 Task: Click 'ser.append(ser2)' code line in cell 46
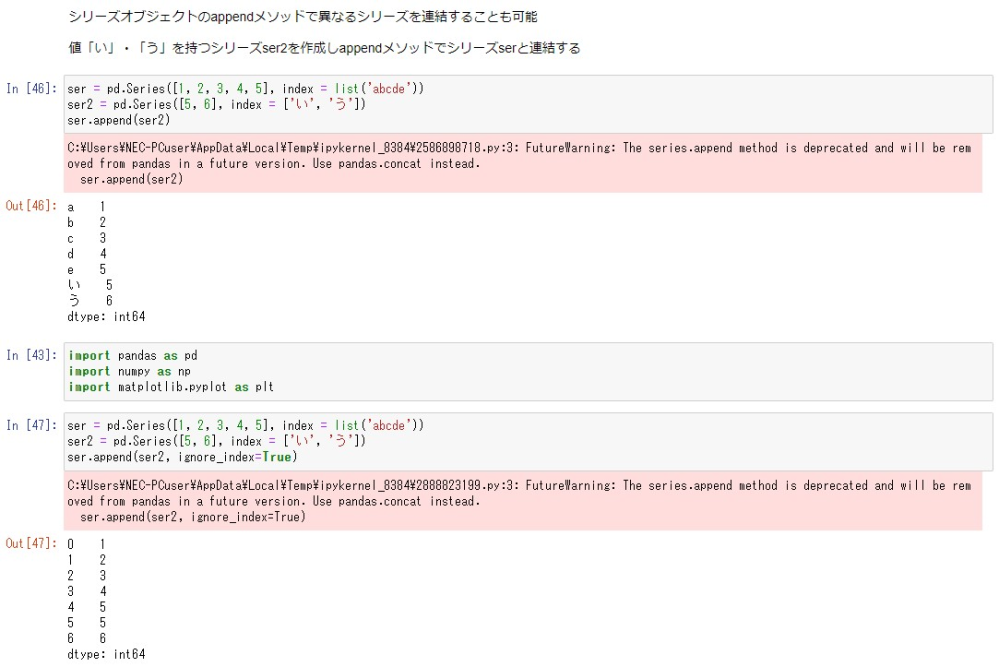(x=119, y=120)
